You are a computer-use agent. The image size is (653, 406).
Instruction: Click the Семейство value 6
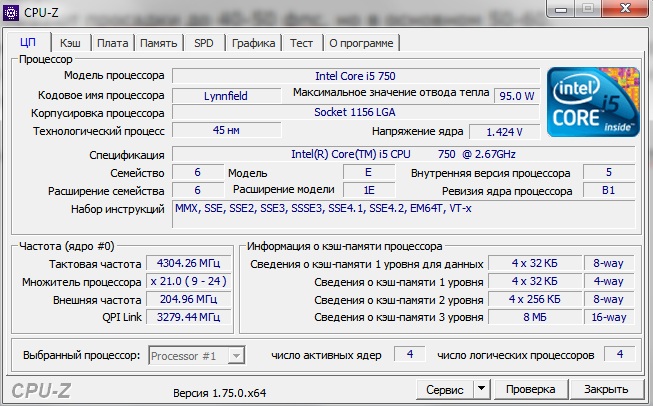click(x=198, y=172)
